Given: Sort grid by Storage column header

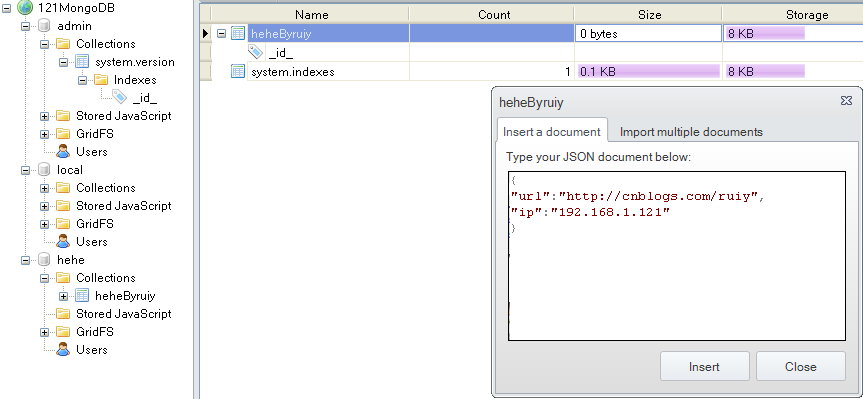Looking at the screenshot, I should (x=807, y=15).
